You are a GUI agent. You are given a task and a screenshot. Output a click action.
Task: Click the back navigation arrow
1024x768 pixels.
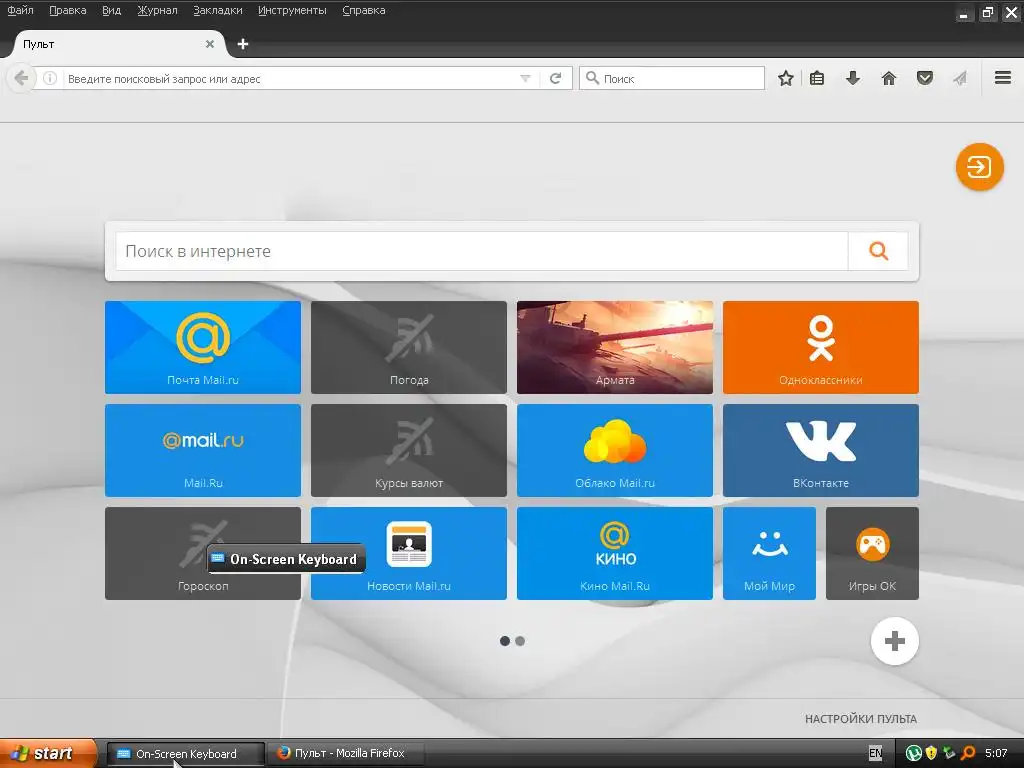click(21, 78)
